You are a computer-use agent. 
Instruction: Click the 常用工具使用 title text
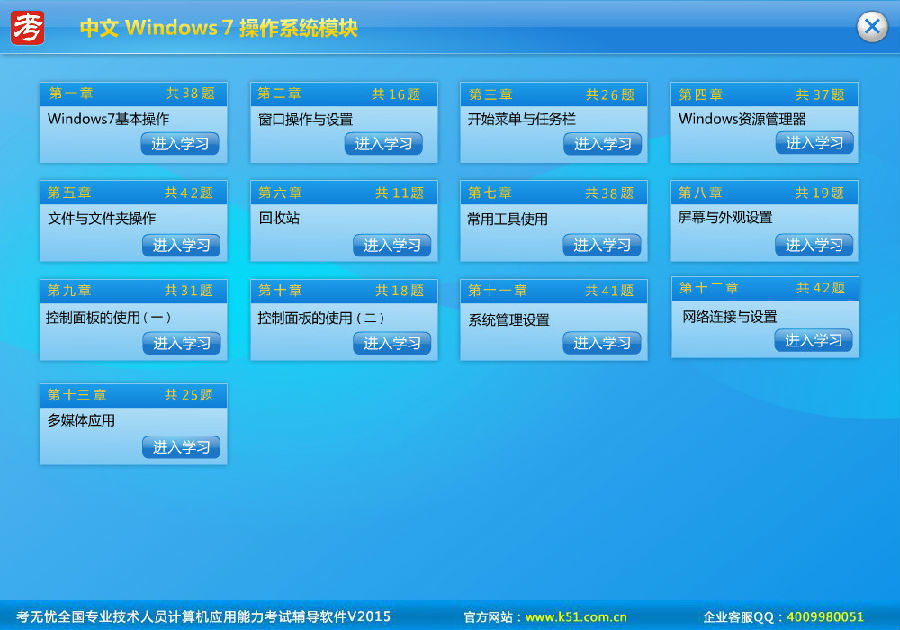pos(507,219)
